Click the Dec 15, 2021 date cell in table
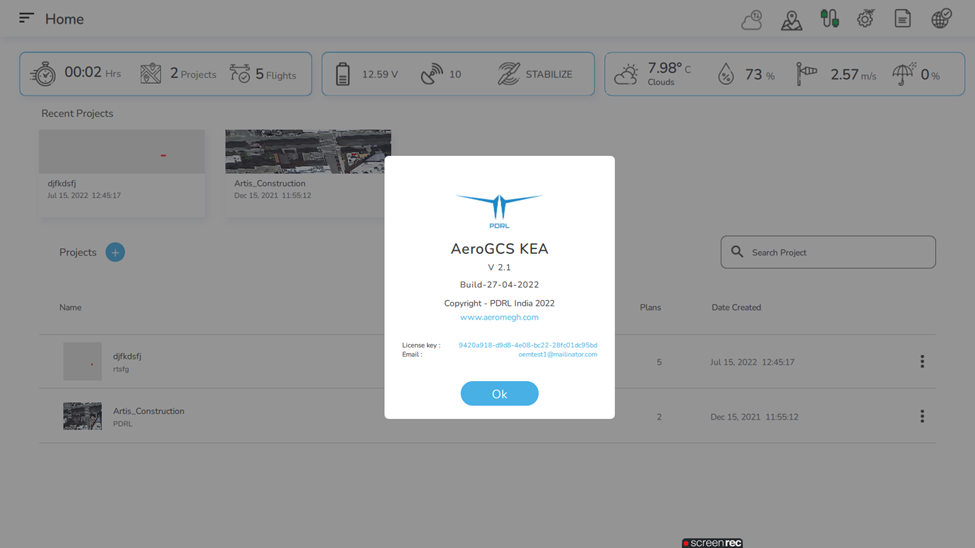 pyautogui.click(x=754, y=417)
